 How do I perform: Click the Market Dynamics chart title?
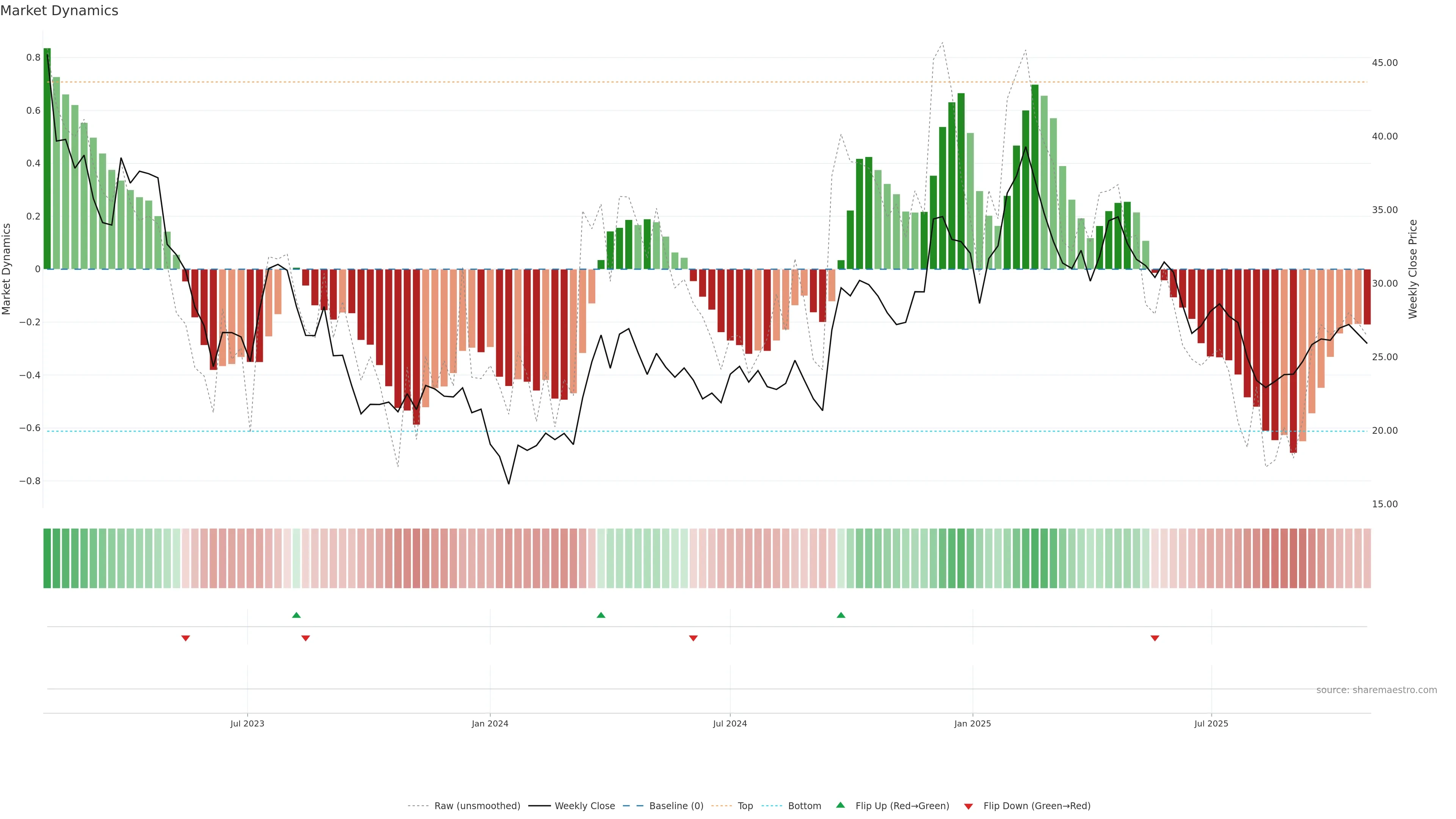point(60,11)
